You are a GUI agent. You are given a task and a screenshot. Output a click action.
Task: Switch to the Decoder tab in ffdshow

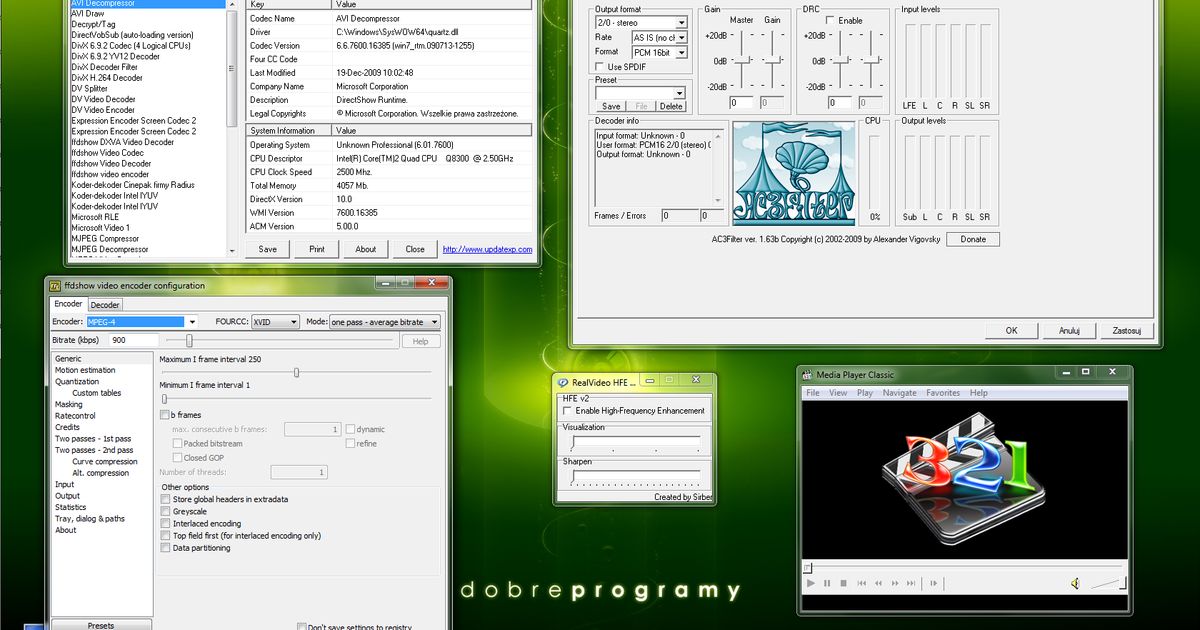[105, 304]
